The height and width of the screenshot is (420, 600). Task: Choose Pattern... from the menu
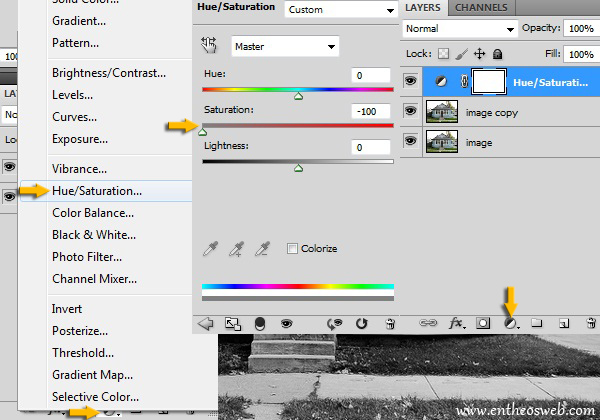click(x=75, y=43)
